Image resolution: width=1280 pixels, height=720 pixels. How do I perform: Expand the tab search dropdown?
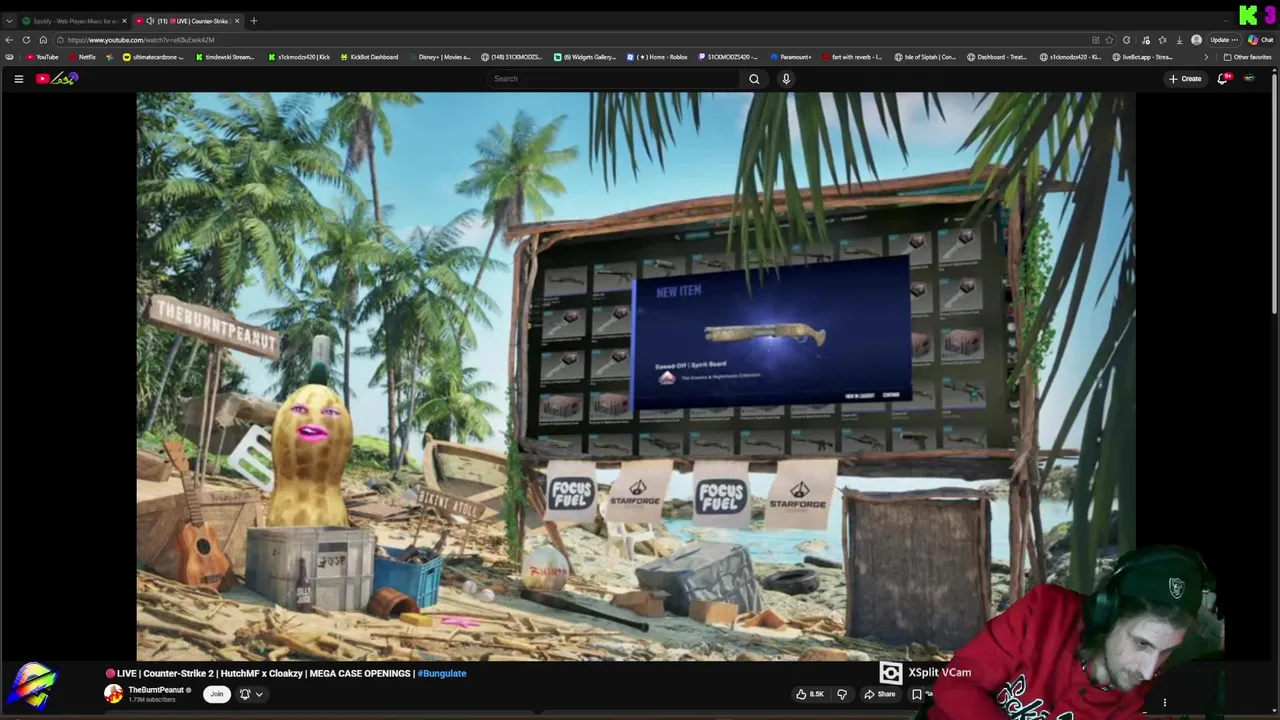pos(9,21)
